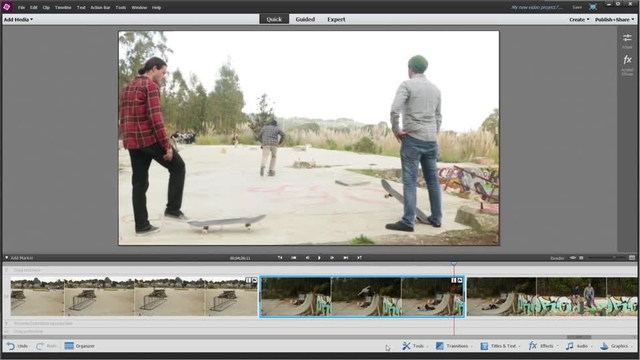Step back one frame
The width and height of the screenshot is (640, 360).
307,258
